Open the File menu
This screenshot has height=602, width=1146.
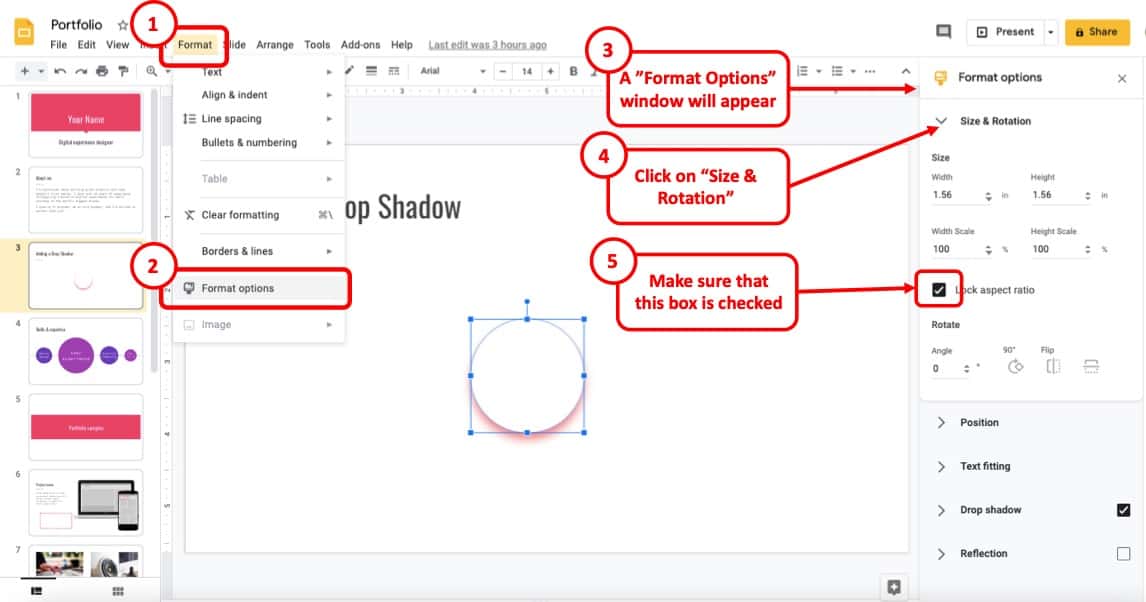click(58, 45)
